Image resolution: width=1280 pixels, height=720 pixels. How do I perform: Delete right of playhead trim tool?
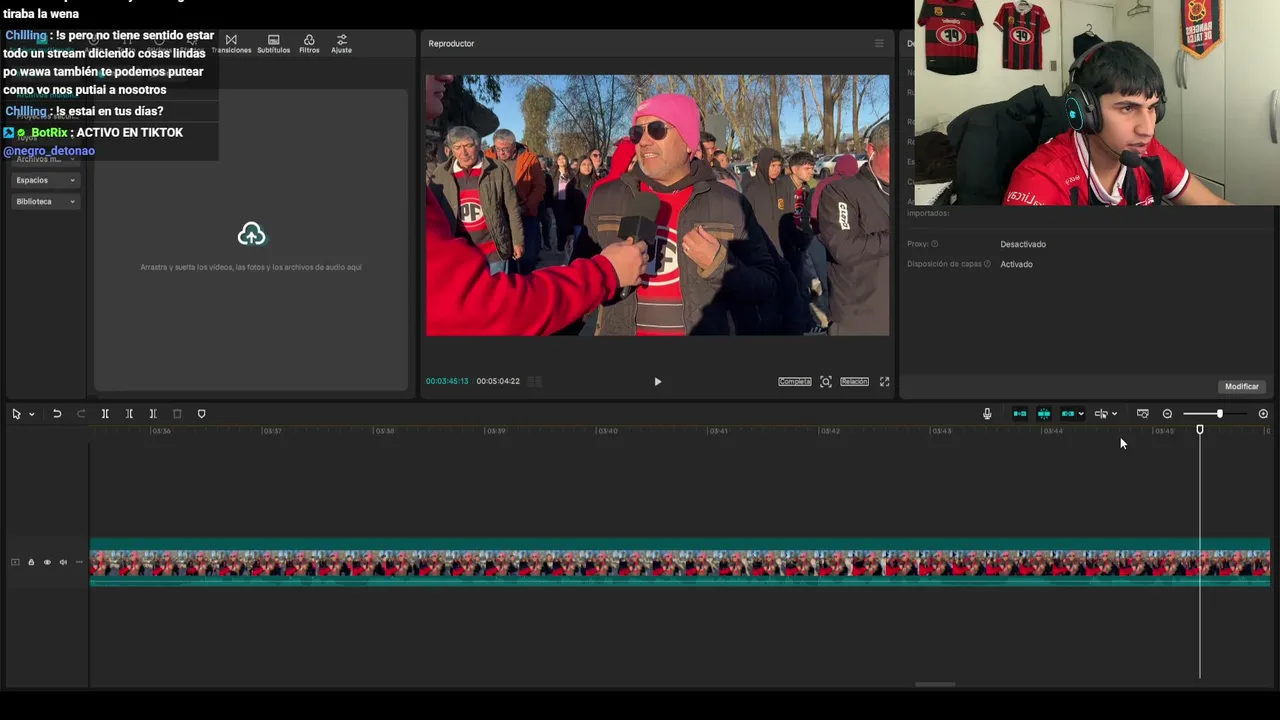point(153,414)
